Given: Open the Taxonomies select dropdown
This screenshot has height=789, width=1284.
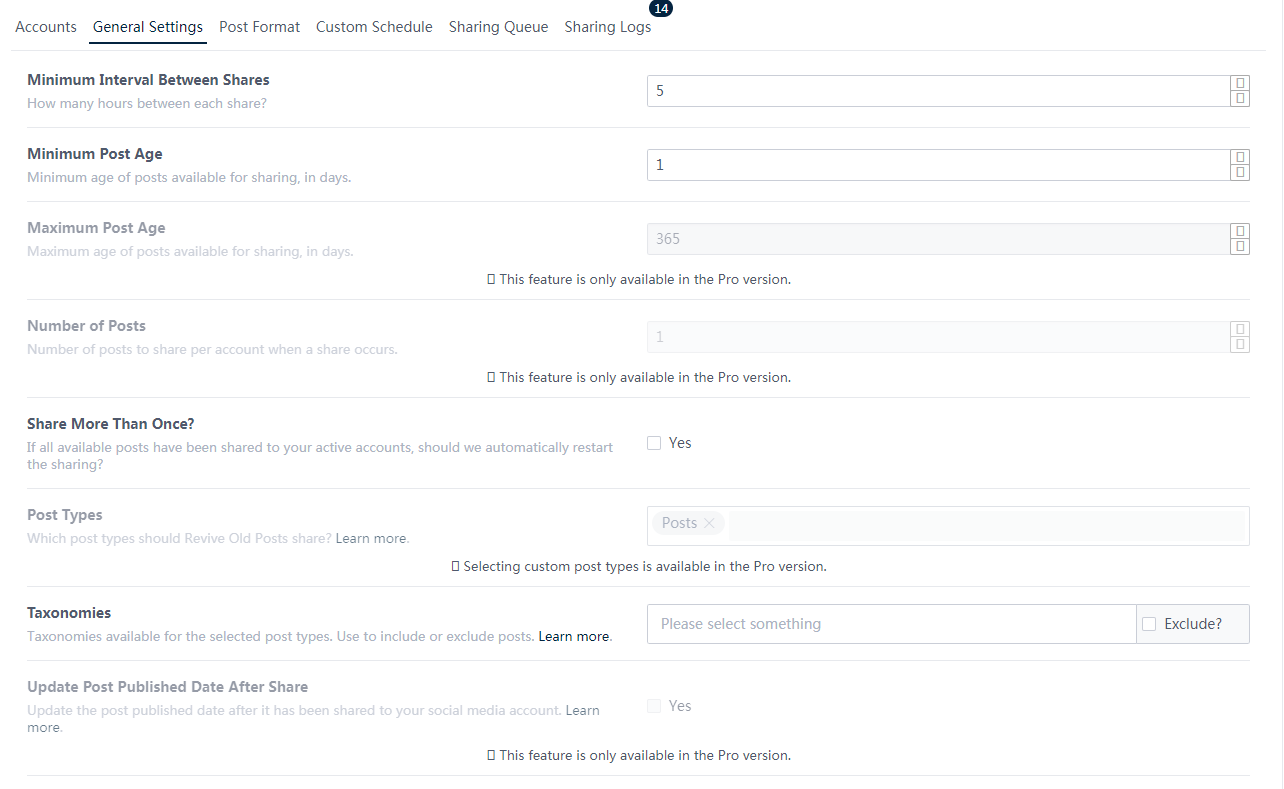Looking at the screenshot, I should 890,624.
